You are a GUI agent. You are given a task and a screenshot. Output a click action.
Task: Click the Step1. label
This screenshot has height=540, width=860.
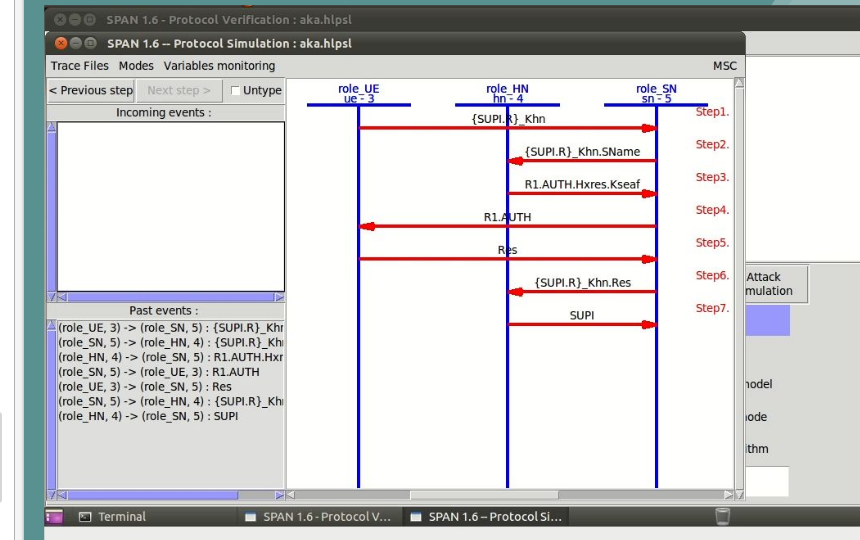coord(712,112)
